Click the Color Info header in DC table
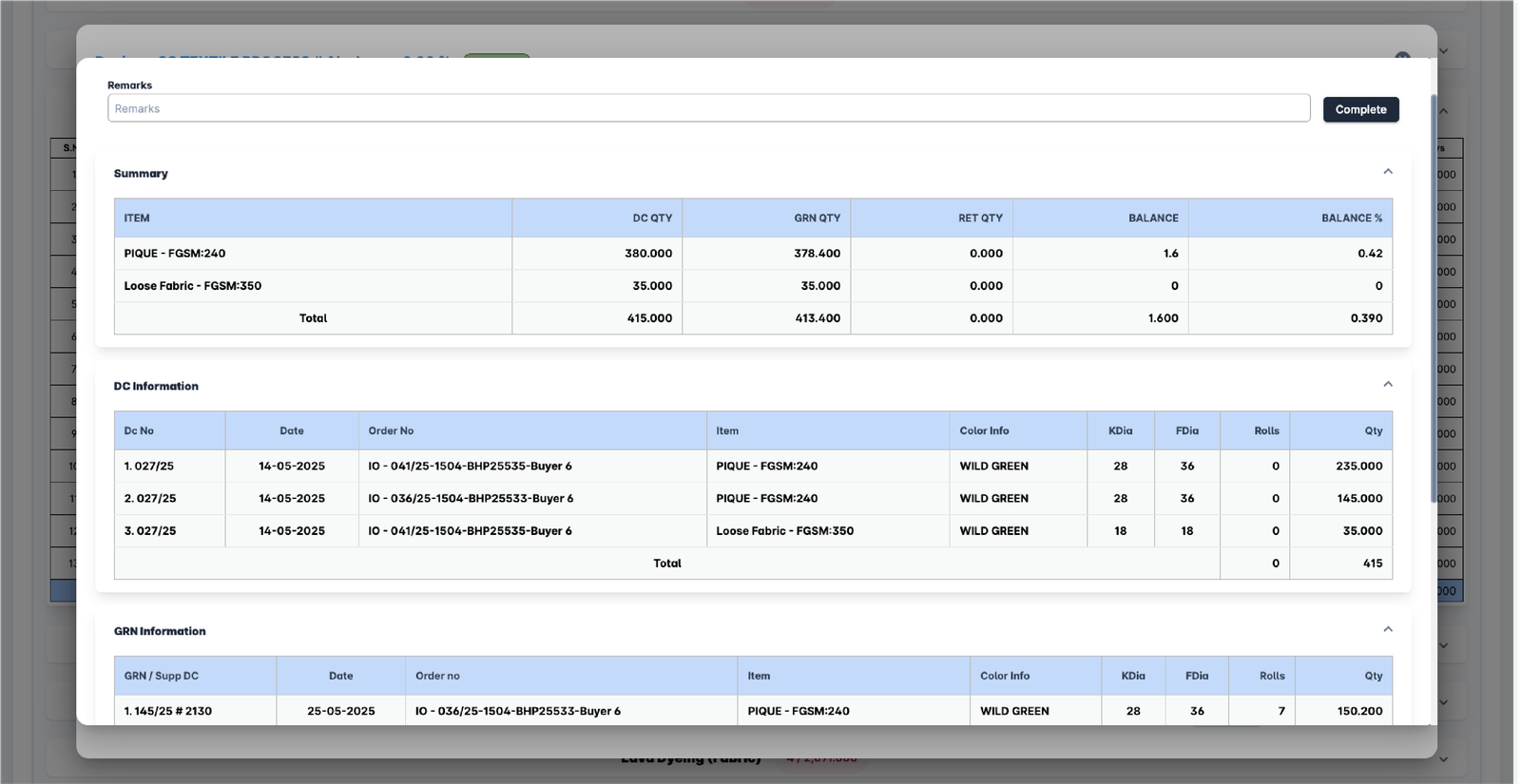 pyautogui.click(x=984, y=430)
